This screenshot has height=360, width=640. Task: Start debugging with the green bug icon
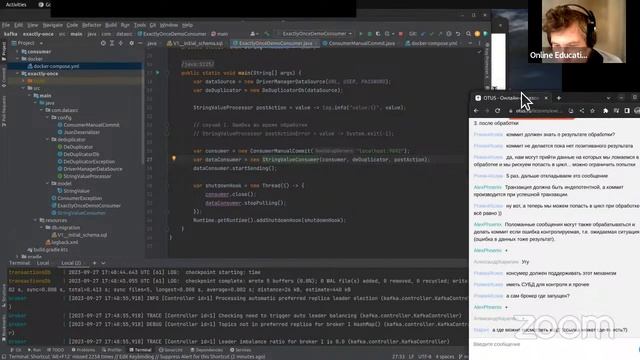point(369,34)
